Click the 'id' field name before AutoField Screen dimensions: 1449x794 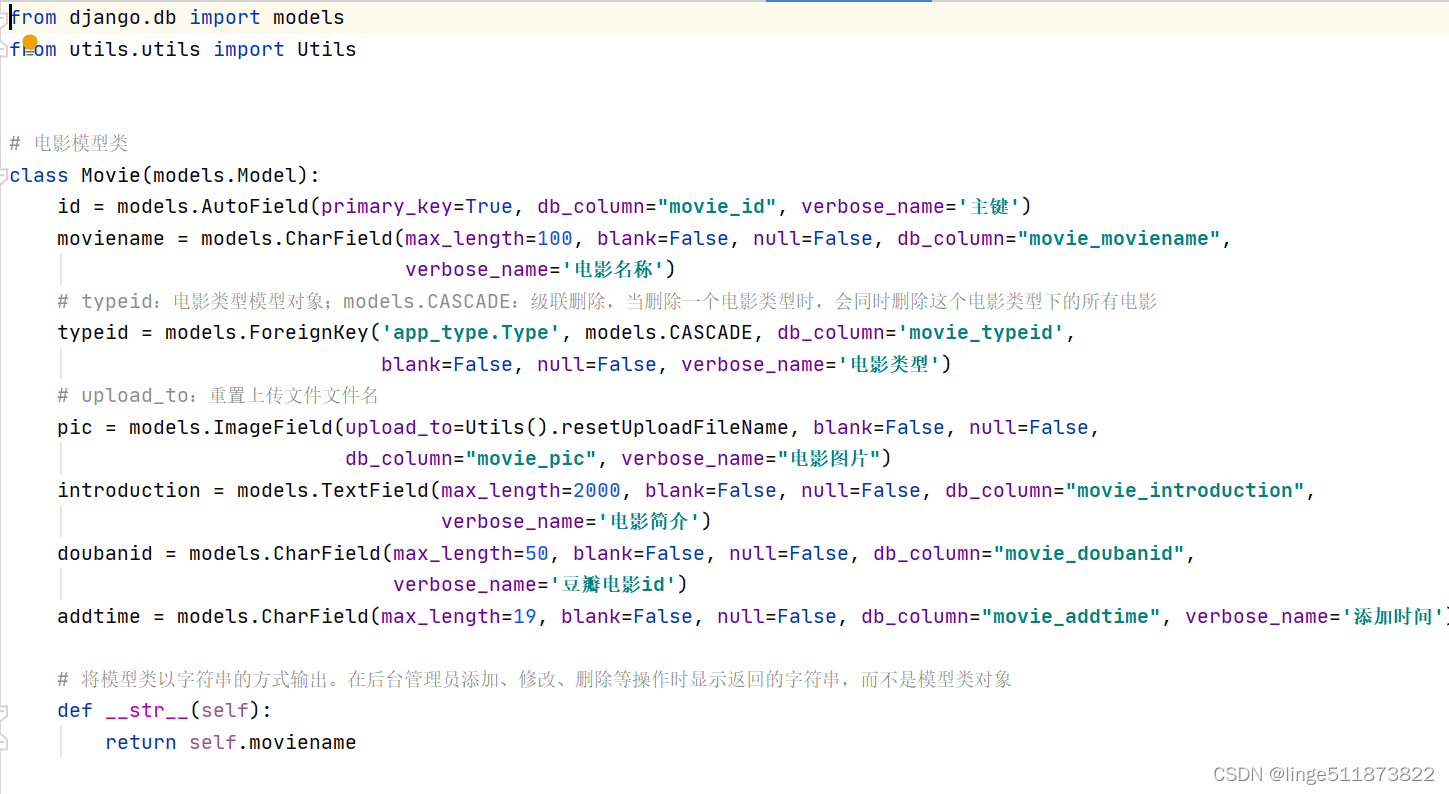click(x=69, y=206)
